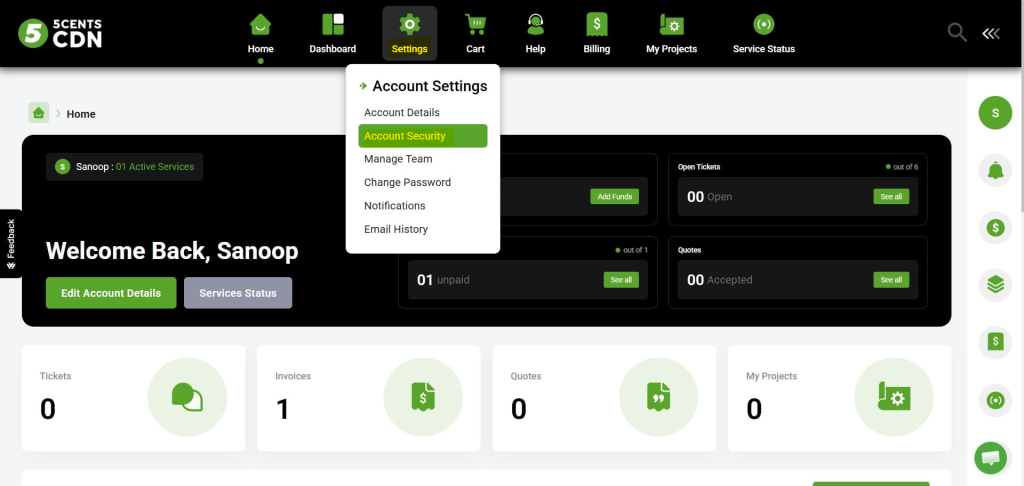Click stacked layers icon in right sidebar
Image resolution: width=1024 pixels, height=486 pixels.
pyautogui.click(x=995, y=285)
